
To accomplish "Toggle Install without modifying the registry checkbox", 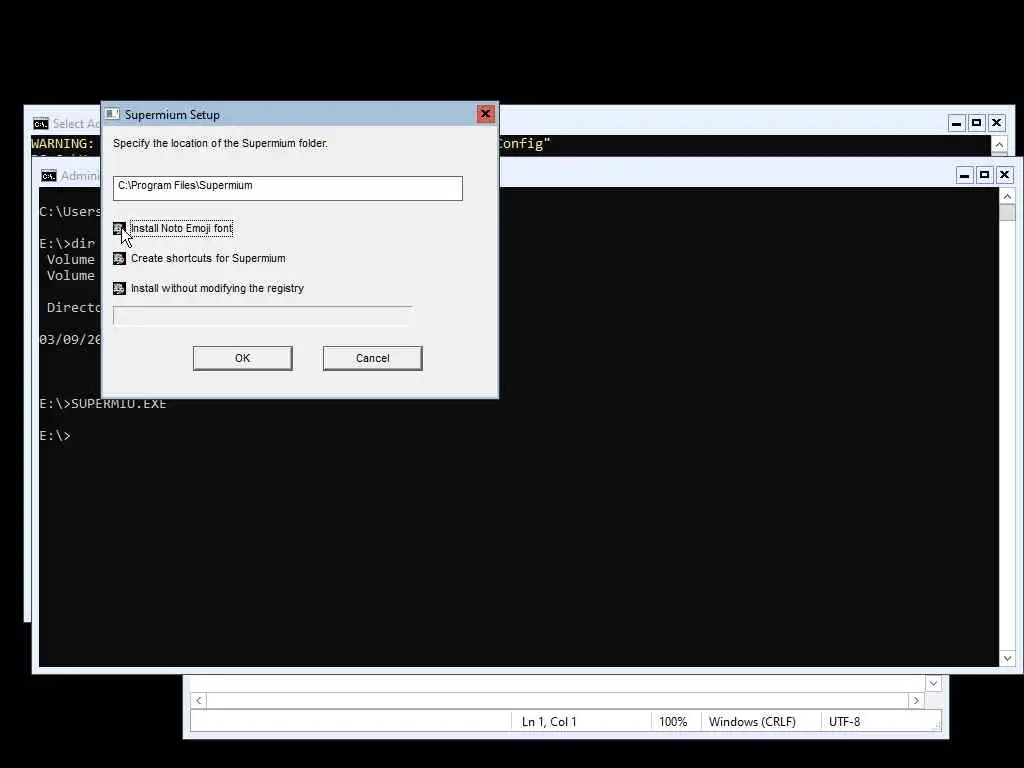I will pos(119,289).
